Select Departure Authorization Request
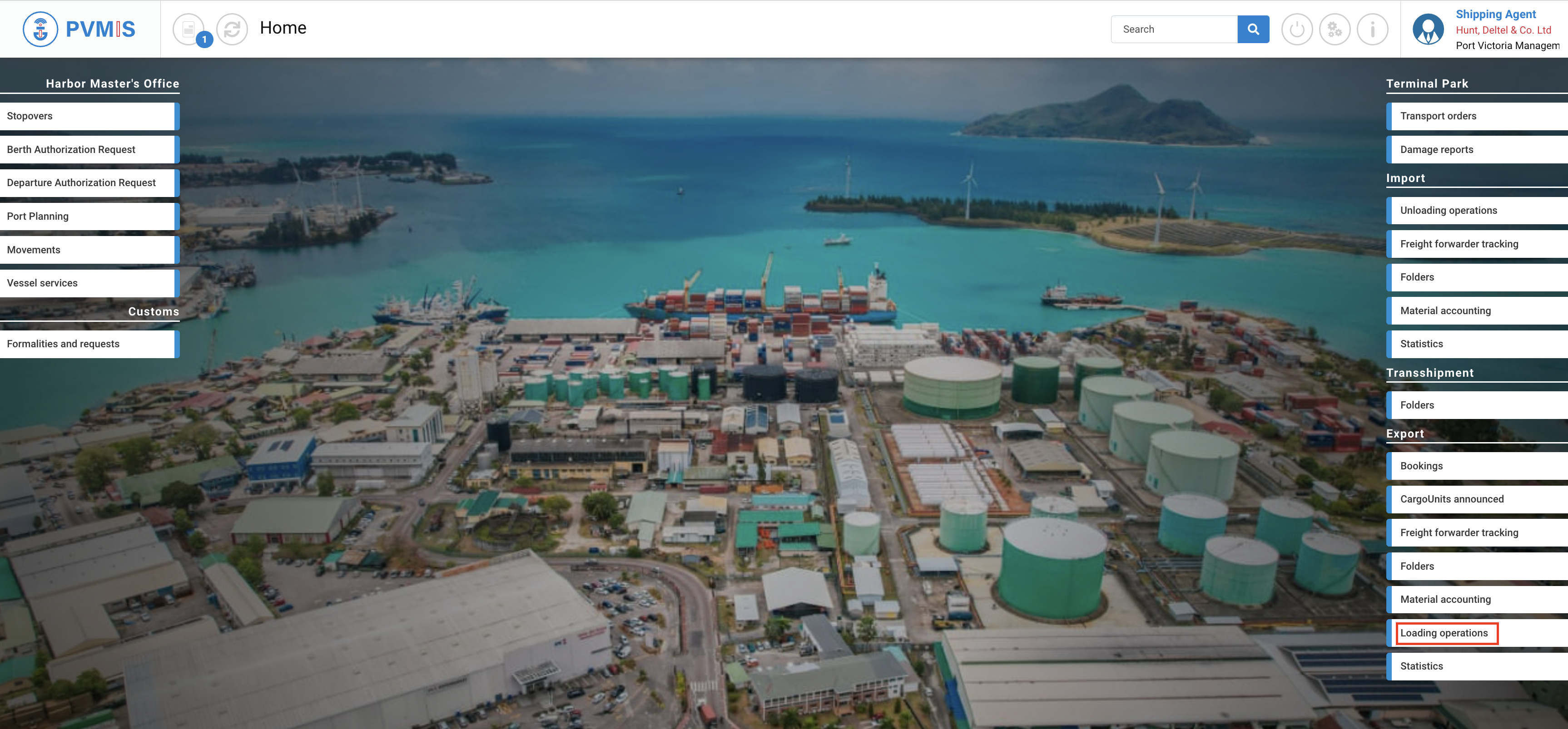Screen dimensions: 1568x729 tap(89, 183)
